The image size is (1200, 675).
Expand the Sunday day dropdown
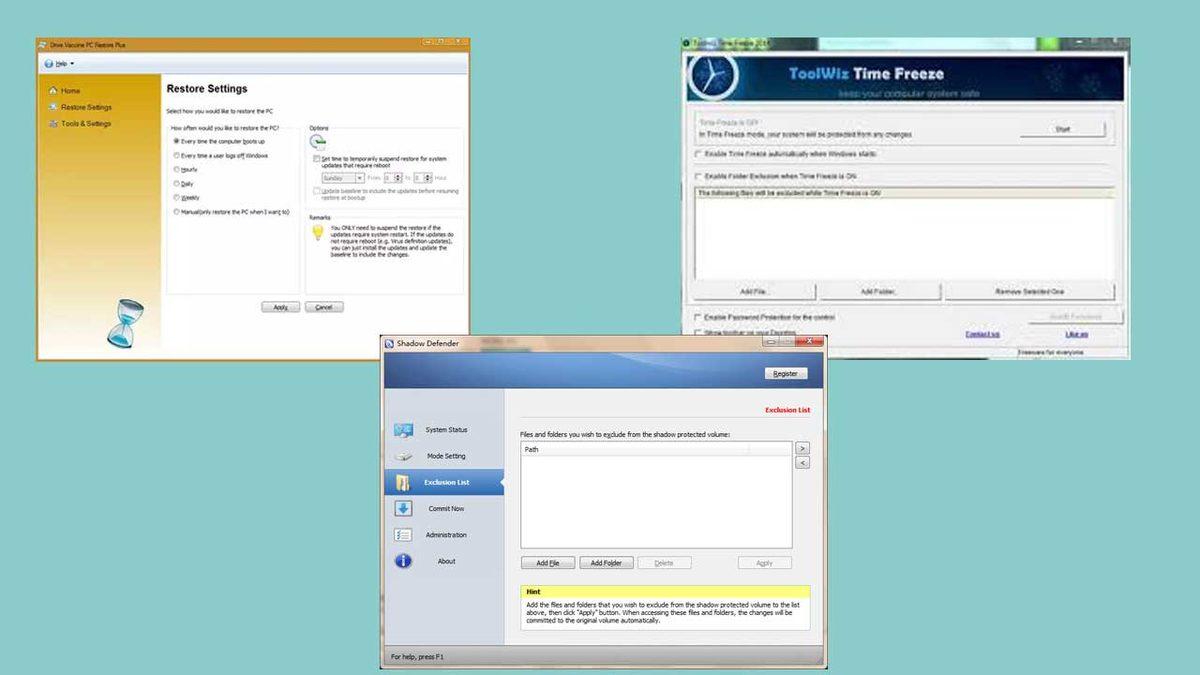(x=342, y=178)
